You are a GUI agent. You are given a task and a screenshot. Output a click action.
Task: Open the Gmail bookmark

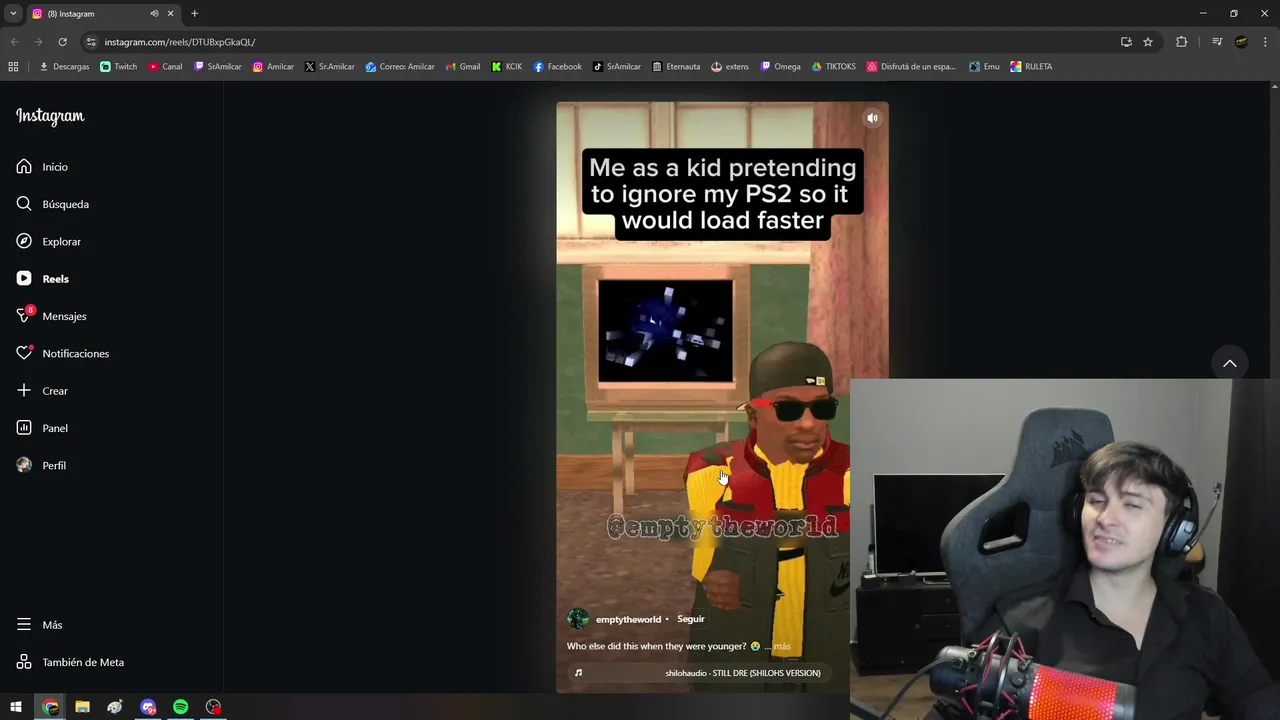tap(462, 67)
